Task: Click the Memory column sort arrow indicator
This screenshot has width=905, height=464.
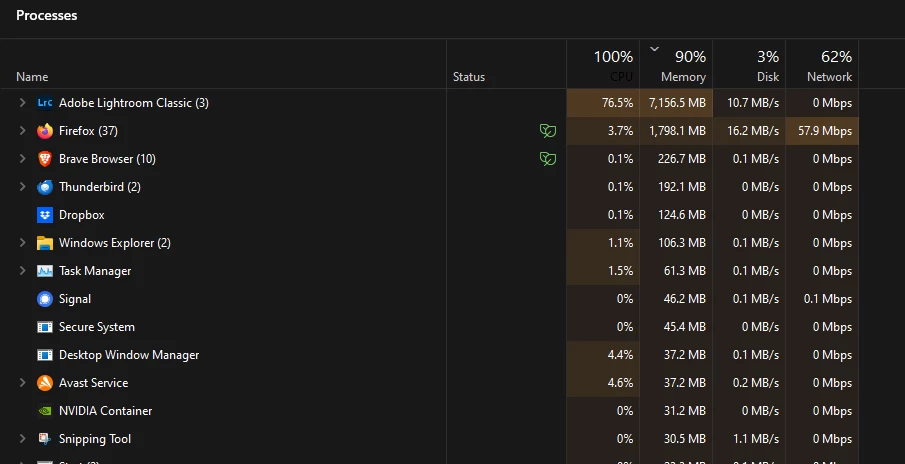Action: [654, 49]
